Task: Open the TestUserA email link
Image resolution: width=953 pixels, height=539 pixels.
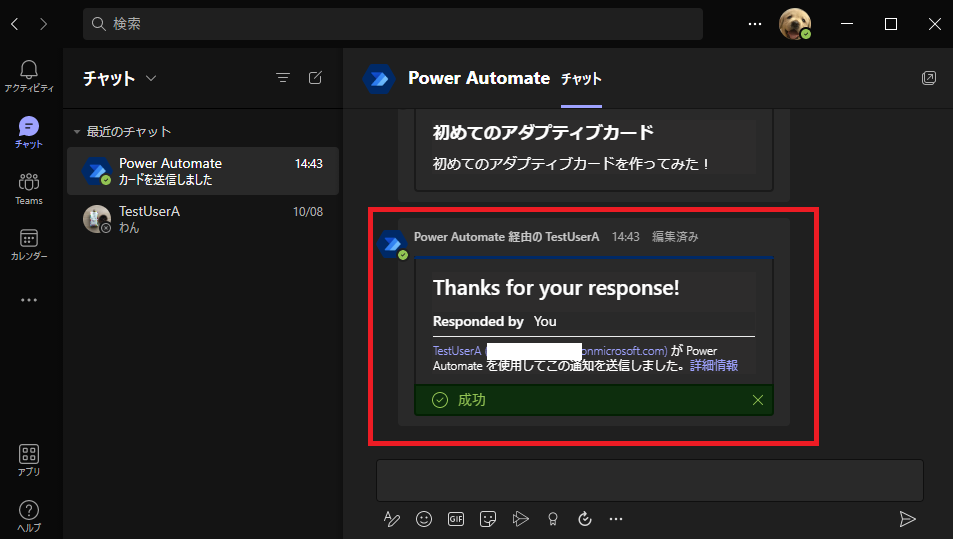Action: pos(550,351)
